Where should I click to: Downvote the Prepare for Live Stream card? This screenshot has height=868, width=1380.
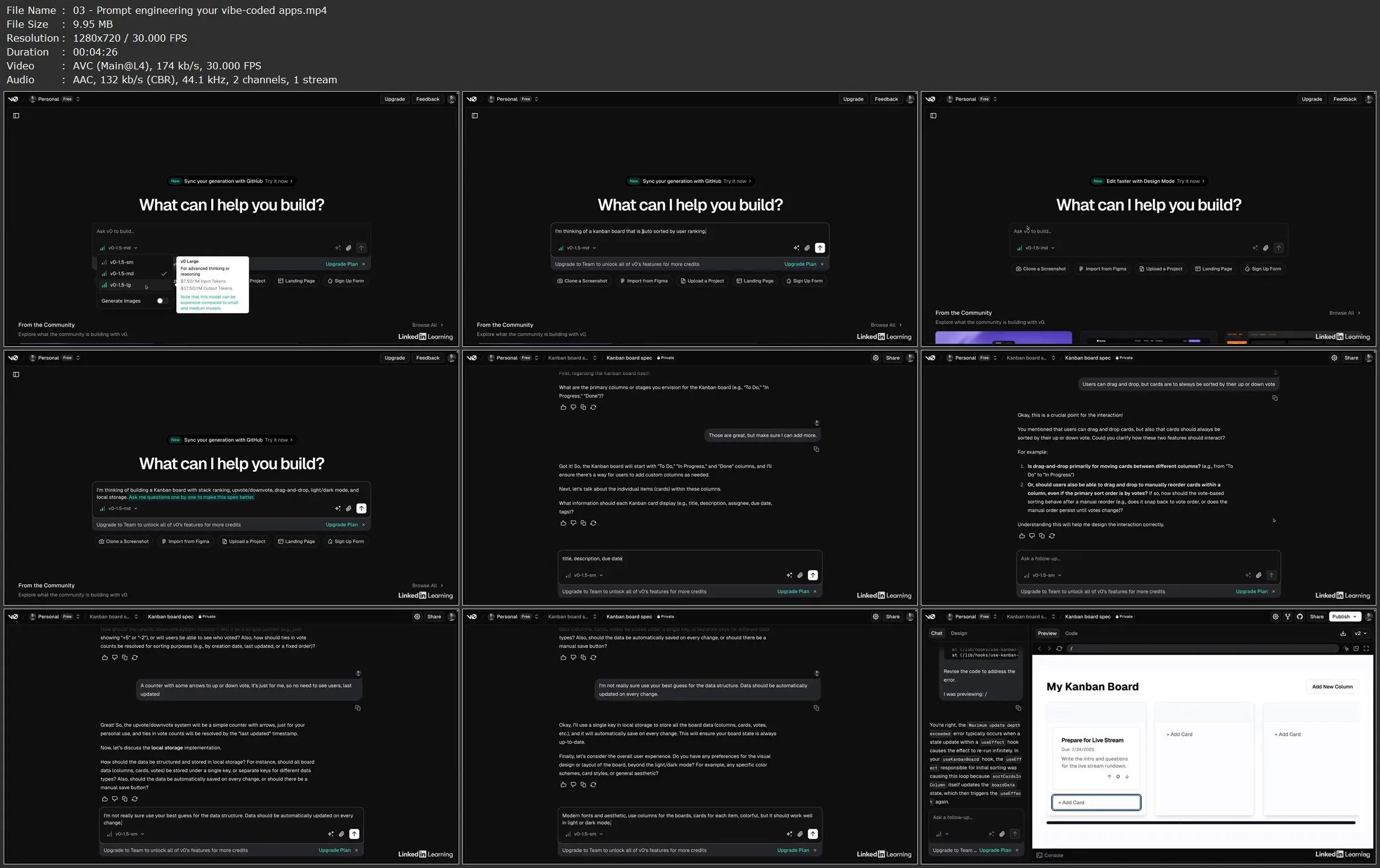(x=1127, y=776)
